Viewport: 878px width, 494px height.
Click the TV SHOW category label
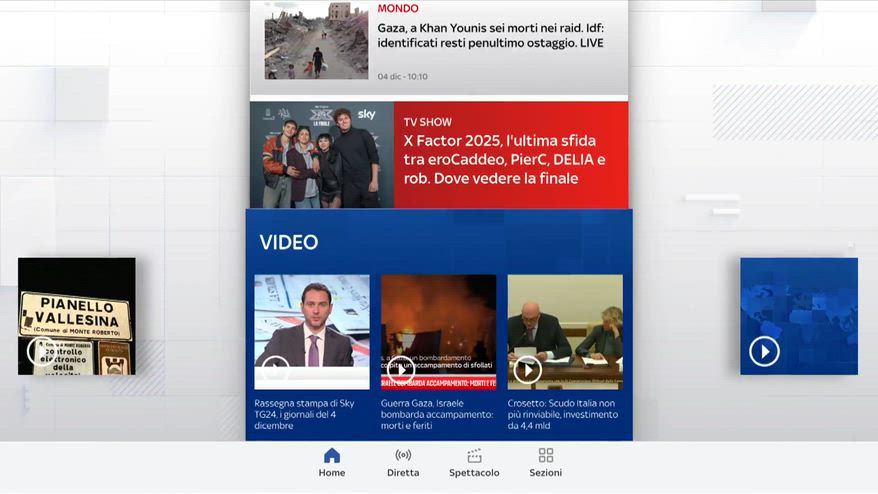click(x=428, y=122)
